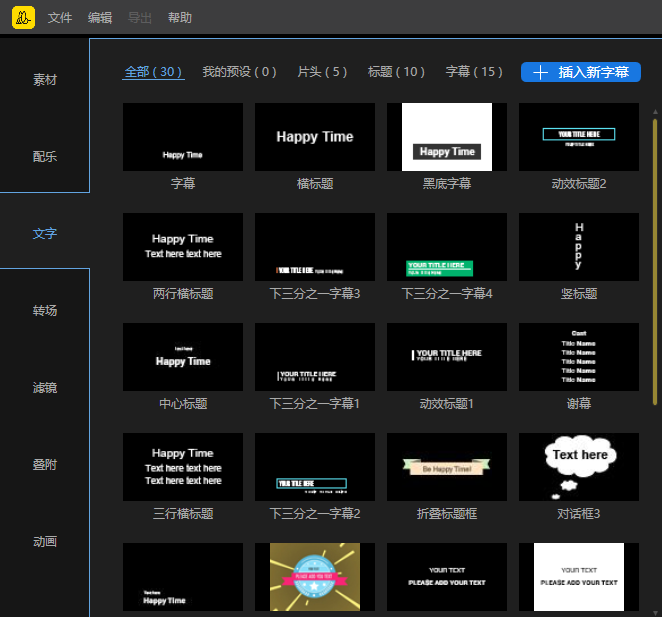Select the 叠附 sidebar tab
662x617 pixels.
(x=45, y=464)
